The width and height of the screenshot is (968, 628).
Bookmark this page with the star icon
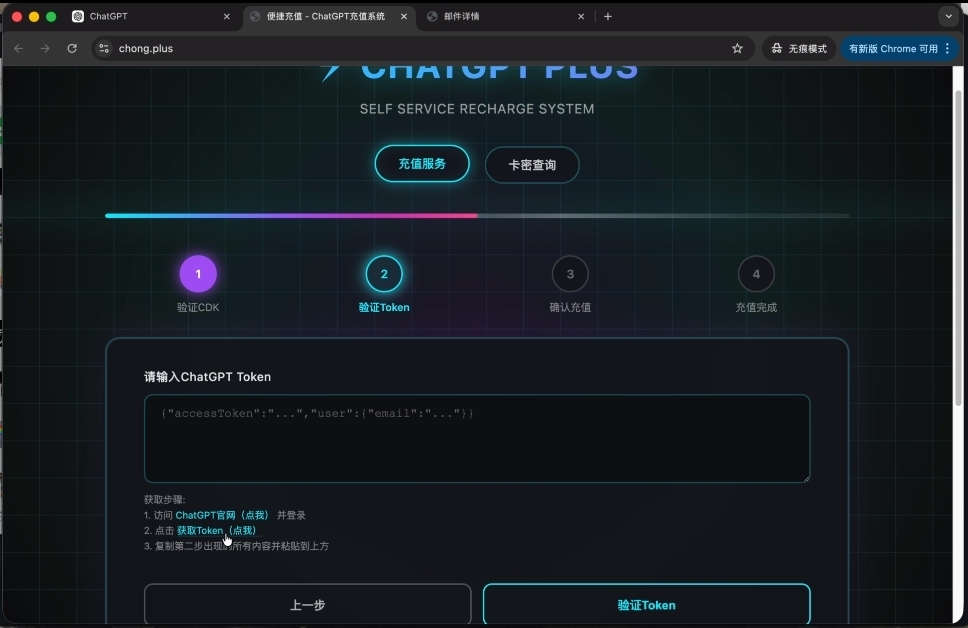(x=737, y=48)
